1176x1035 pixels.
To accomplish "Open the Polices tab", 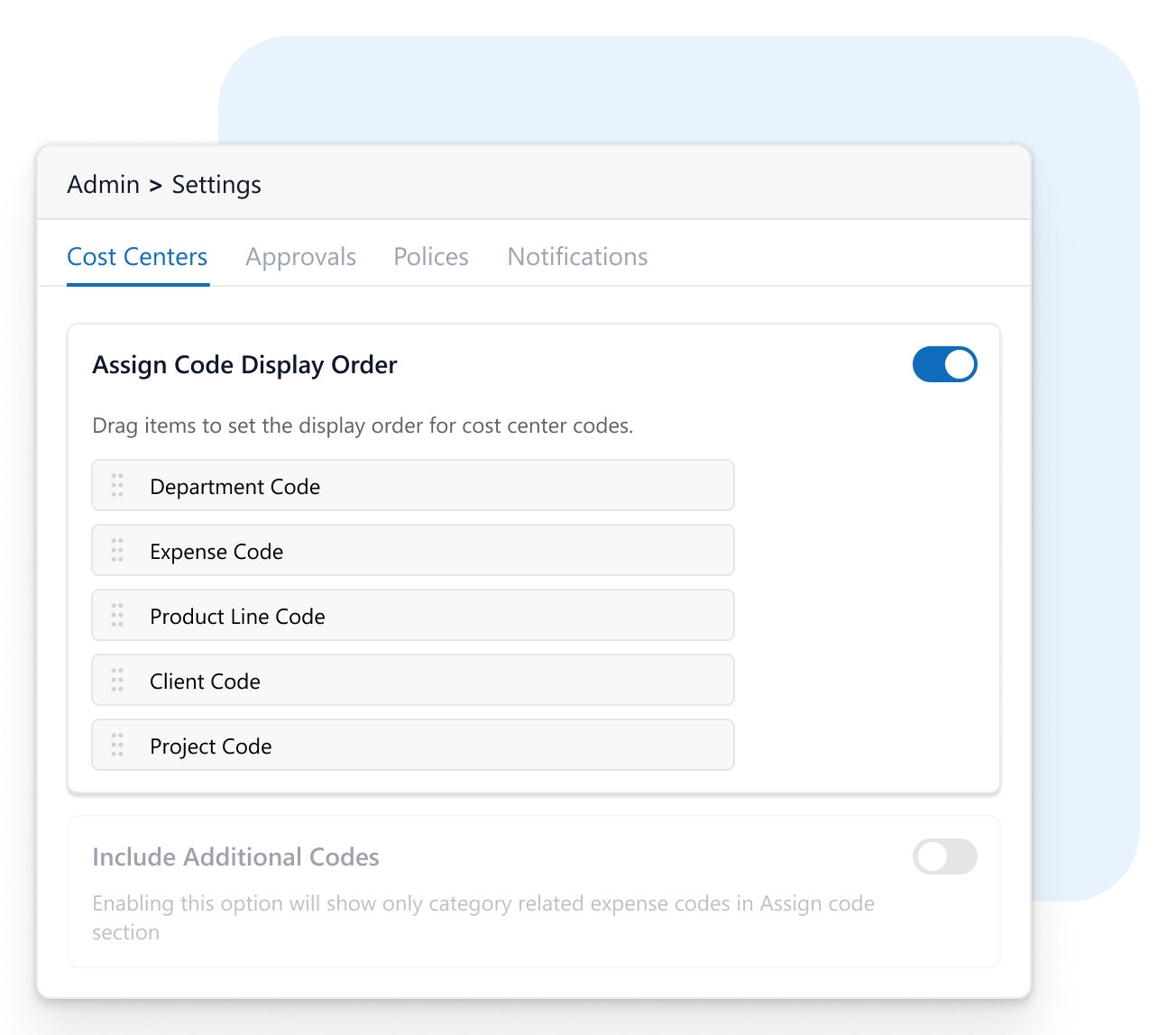I will [x=430, y=256].
